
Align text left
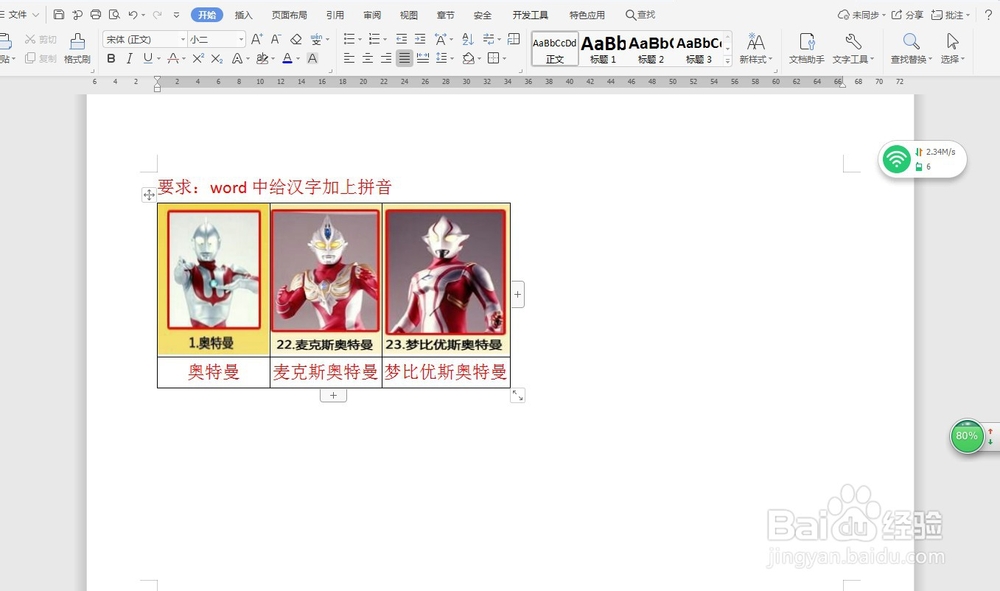(349, 59)
